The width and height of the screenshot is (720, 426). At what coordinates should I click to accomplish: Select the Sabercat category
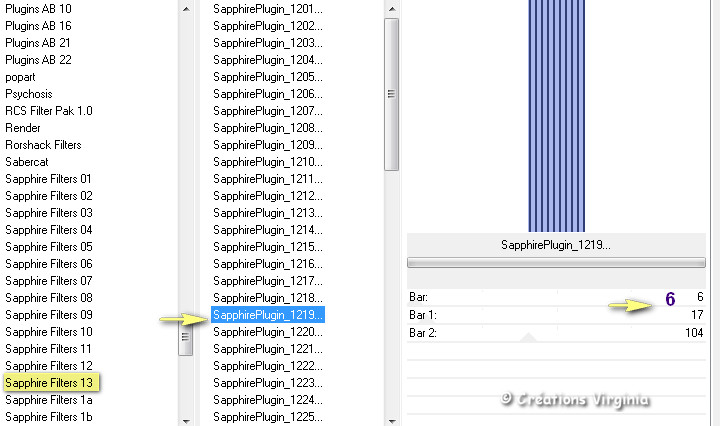tap(27, 162)
